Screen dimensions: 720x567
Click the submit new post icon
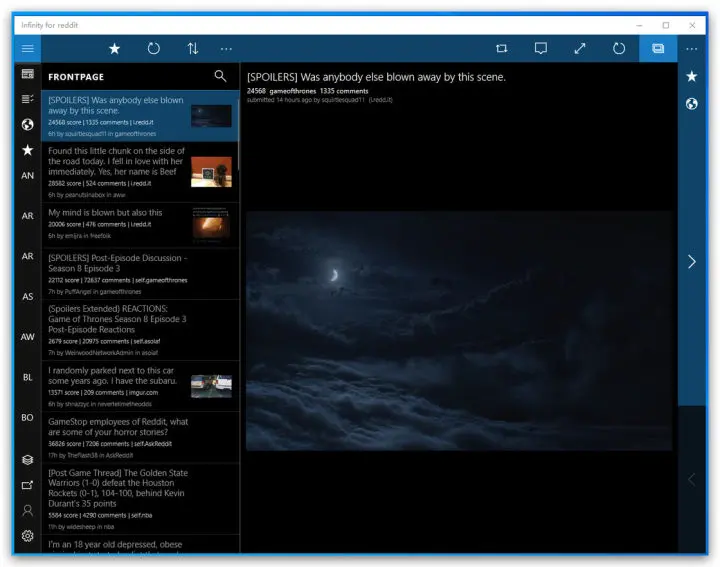(x=28, y=485)
